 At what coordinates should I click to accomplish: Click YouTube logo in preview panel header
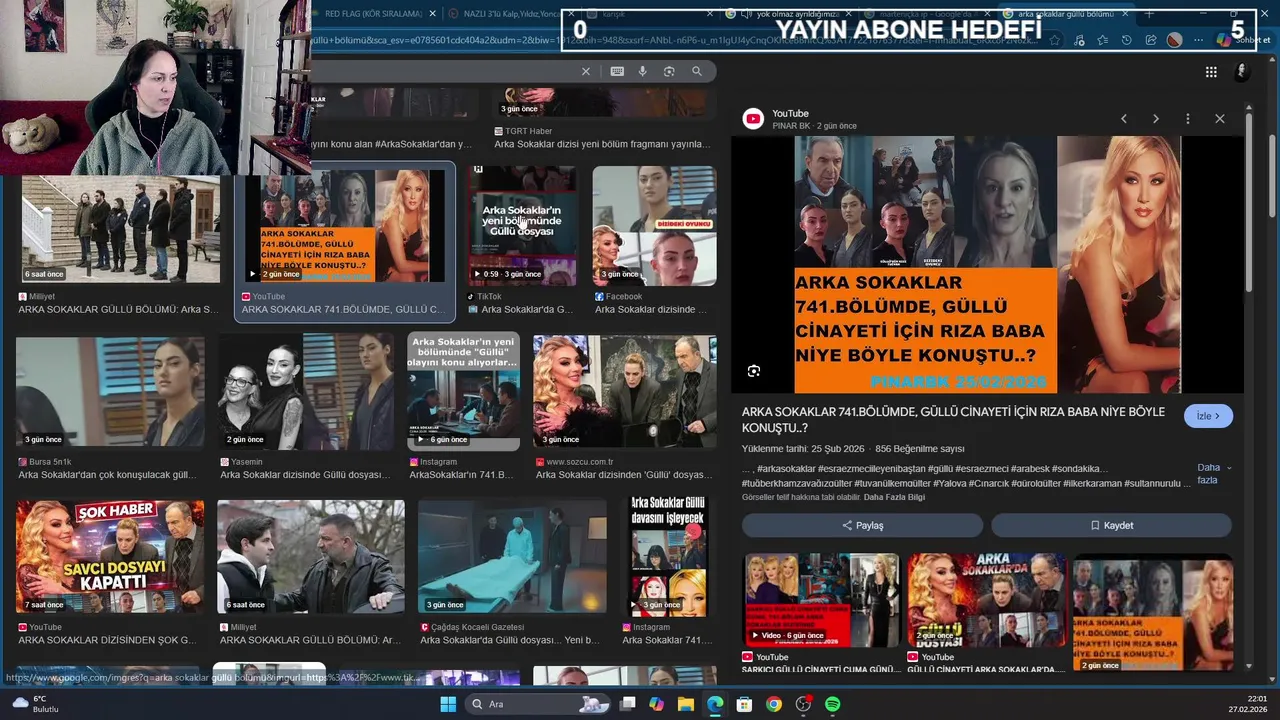(x=753, y=119)
